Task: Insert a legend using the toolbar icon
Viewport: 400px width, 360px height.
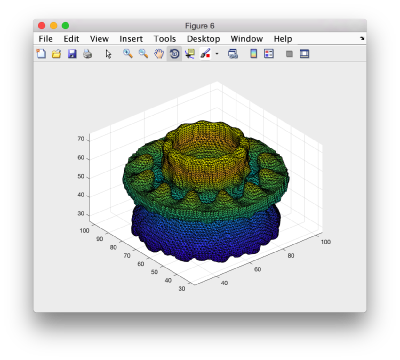Action: pos(269,54)
